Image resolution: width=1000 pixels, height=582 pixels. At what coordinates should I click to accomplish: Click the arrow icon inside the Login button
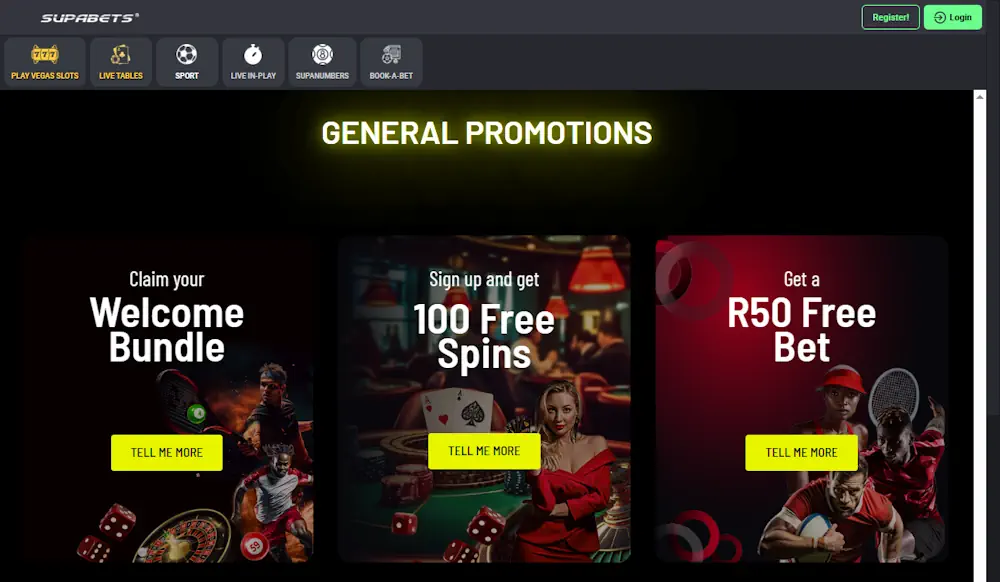pos(939,18)
